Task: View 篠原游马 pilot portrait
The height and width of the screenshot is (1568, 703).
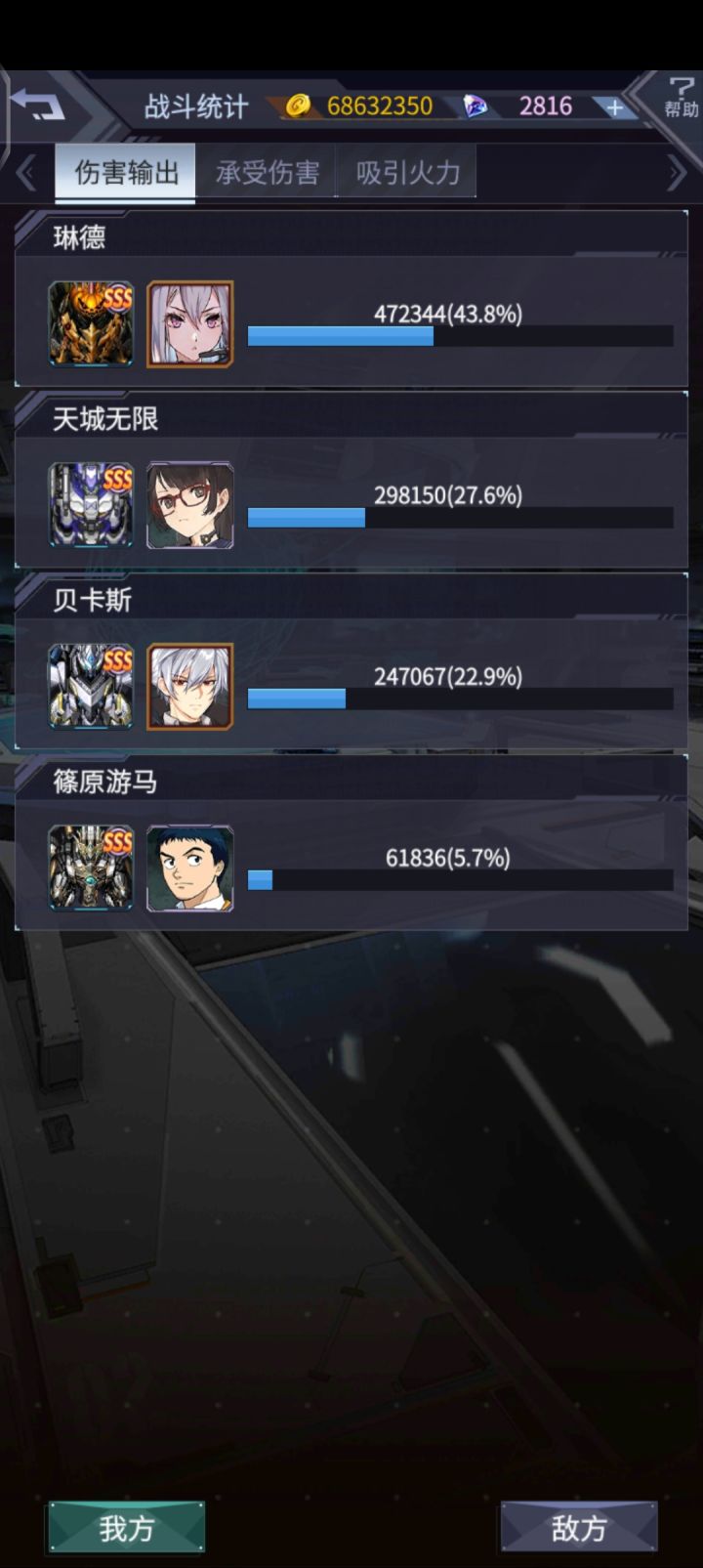Action: point(190,868)
